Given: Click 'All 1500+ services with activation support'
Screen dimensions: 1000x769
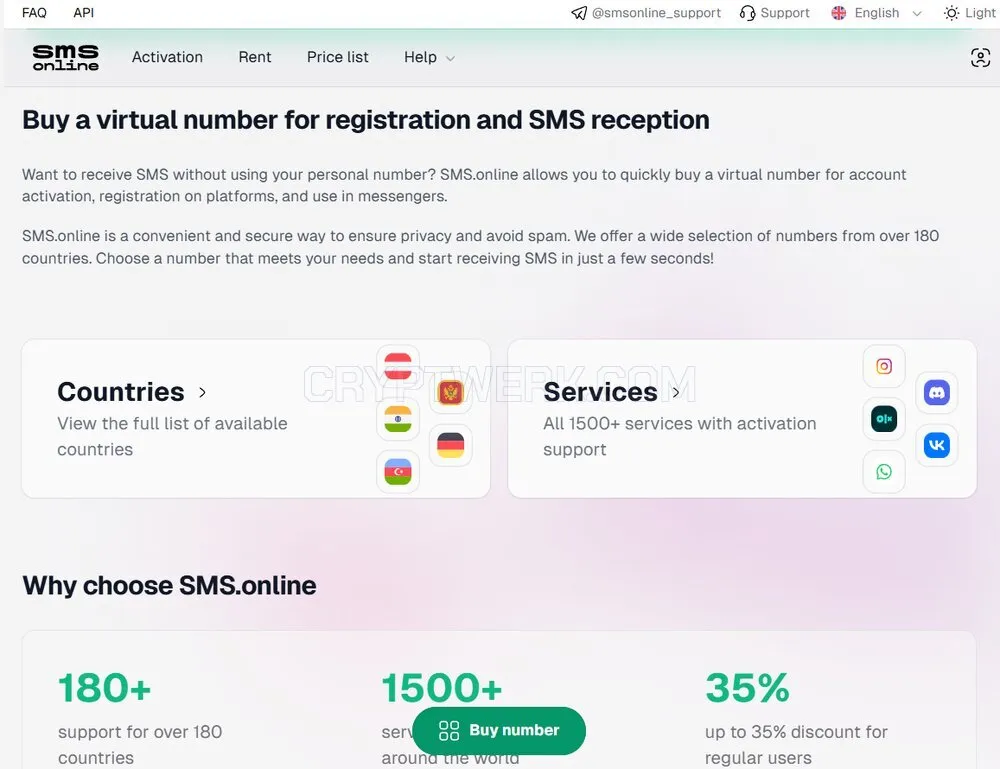Looking at the screenshot, I should coord(679,436).
